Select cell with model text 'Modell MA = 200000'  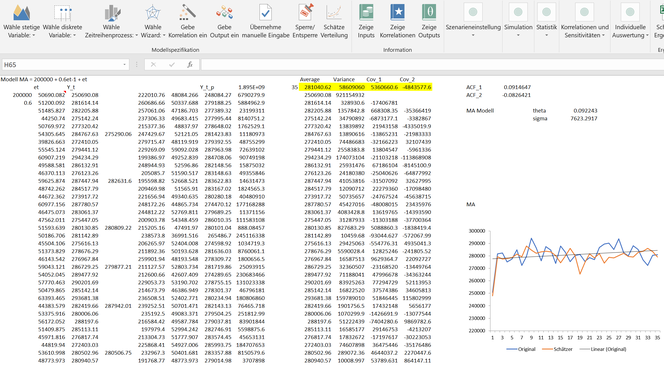click(44, 79)
